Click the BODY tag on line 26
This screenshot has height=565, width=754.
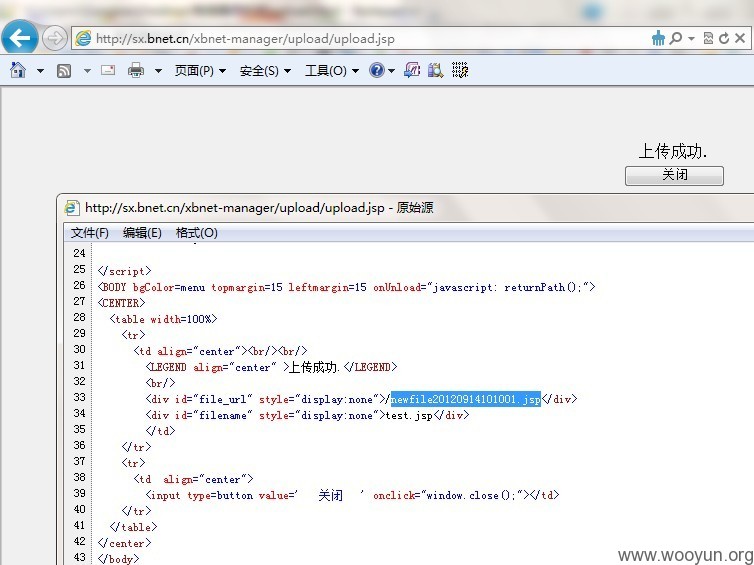coord(346,287)
